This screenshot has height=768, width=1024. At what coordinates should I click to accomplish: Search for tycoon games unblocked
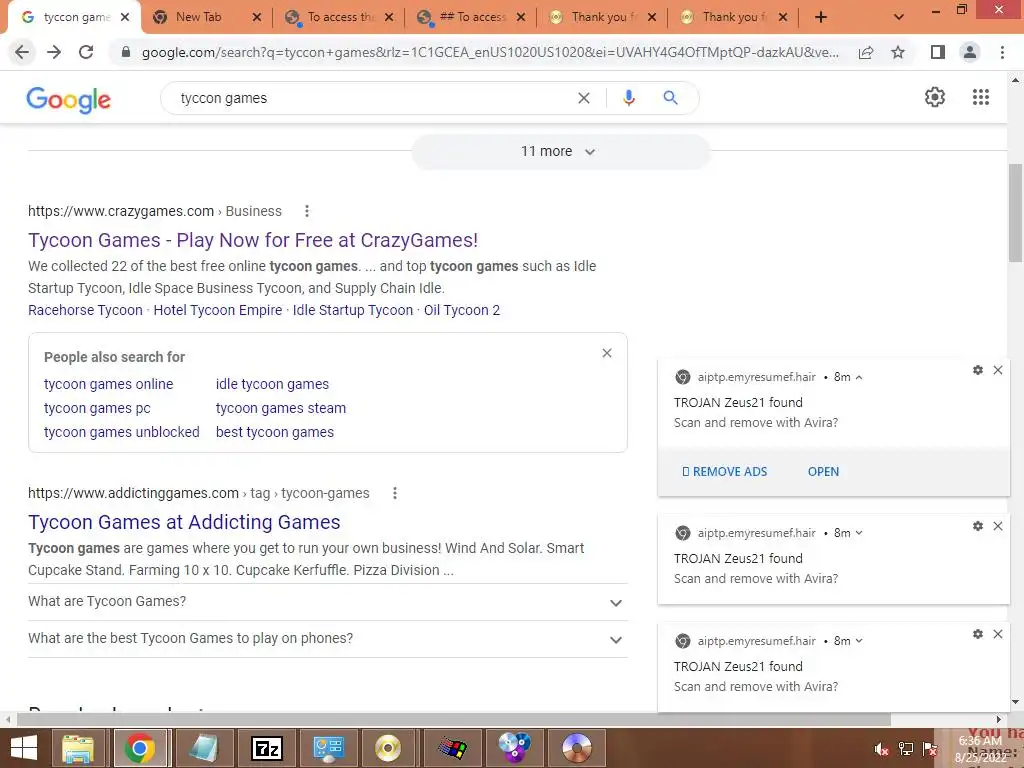[x=121, y=432]
